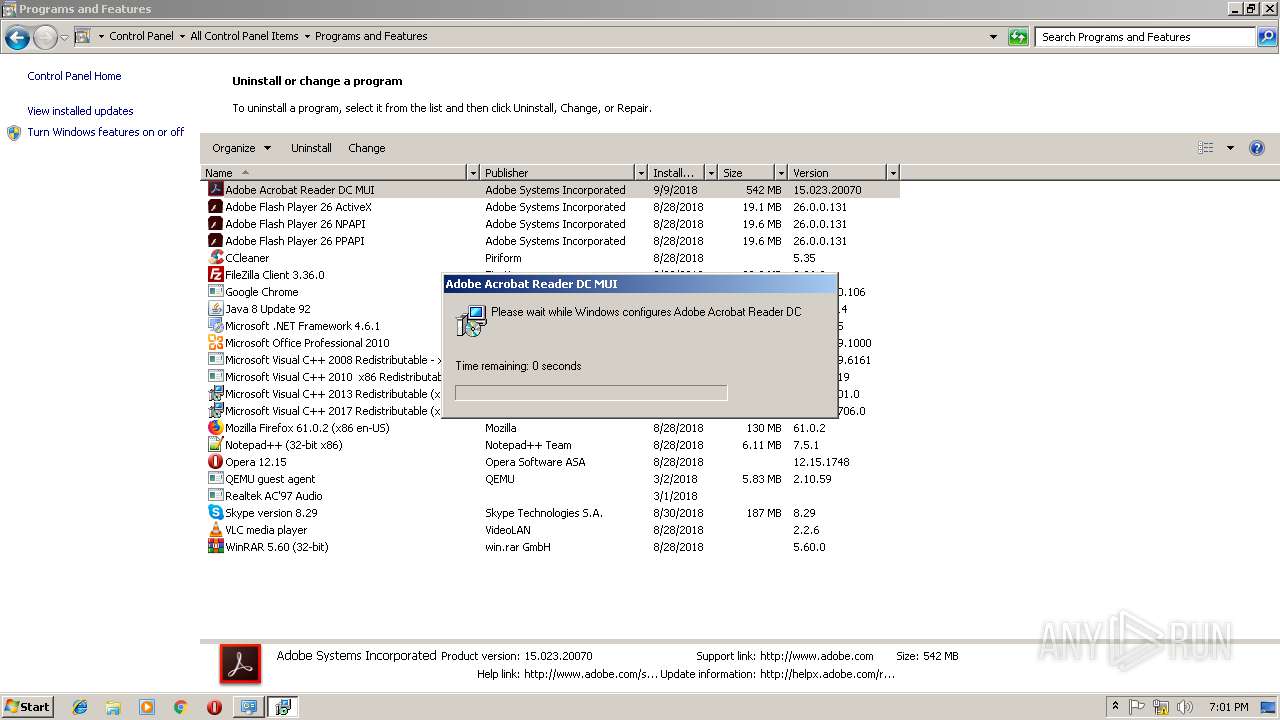
Task: Show hidden system tray icons
Action: (1115, 707)
